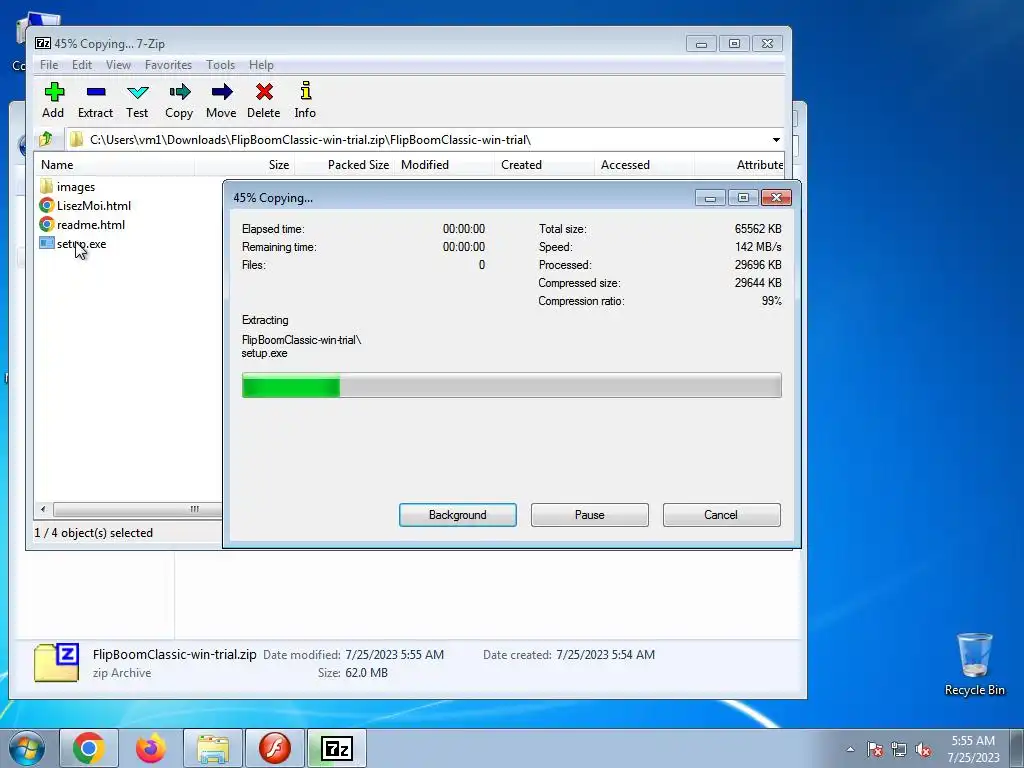The height and width of the screenshot is (768, 1024).
Task: Click the Copy toolbar icon
Action: (x=179, y=92)
